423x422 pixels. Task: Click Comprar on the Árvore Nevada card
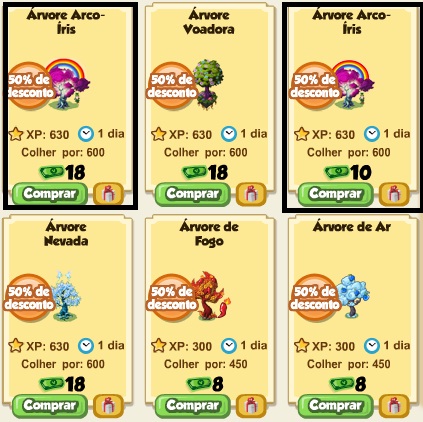coord(50,406)
